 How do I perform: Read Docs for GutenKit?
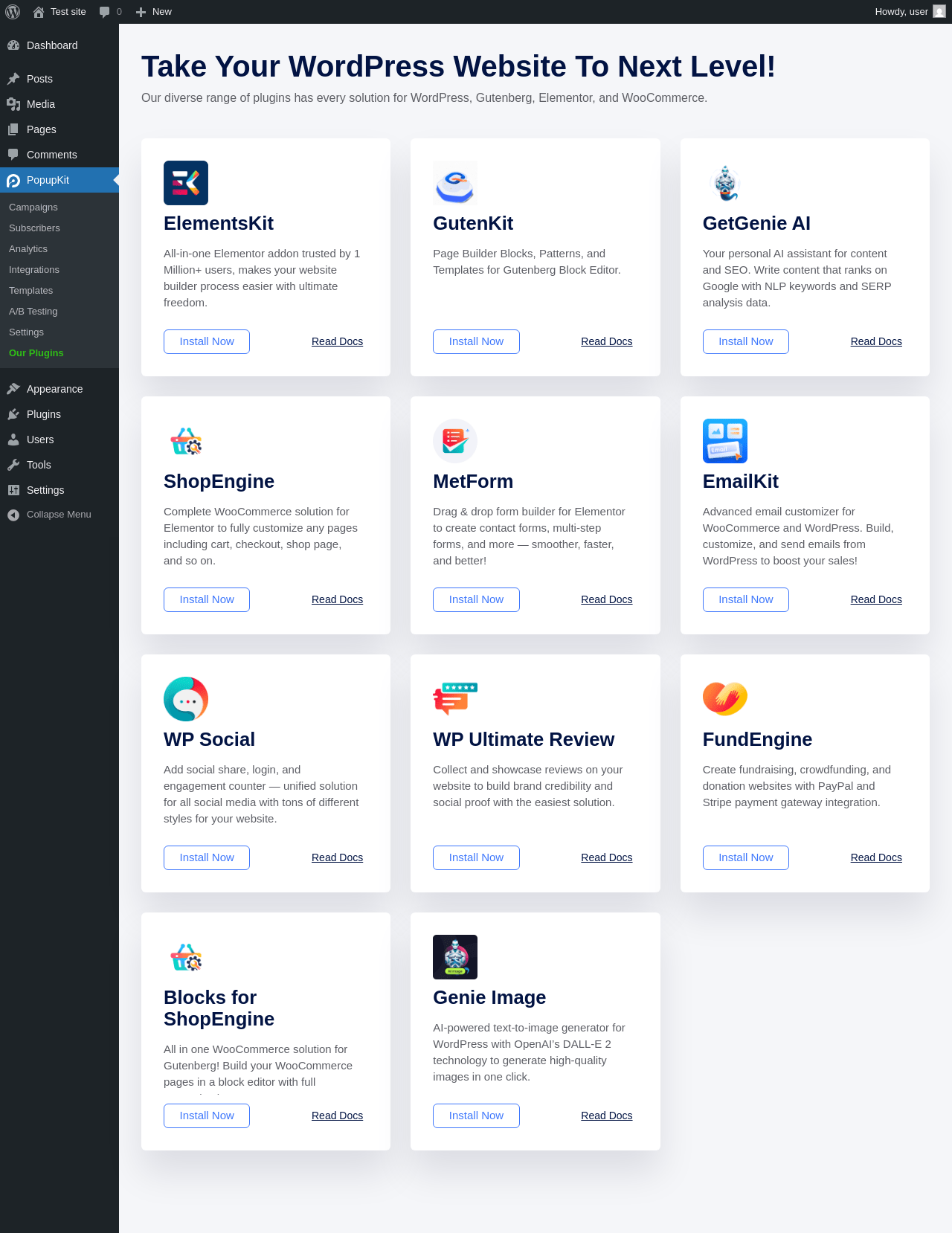pos(607,341)
